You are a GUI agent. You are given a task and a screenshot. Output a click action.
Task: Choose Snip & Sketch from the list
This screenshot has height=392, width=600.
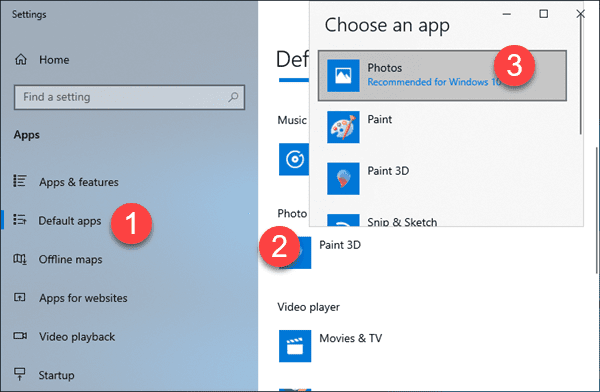coord(402,222)
